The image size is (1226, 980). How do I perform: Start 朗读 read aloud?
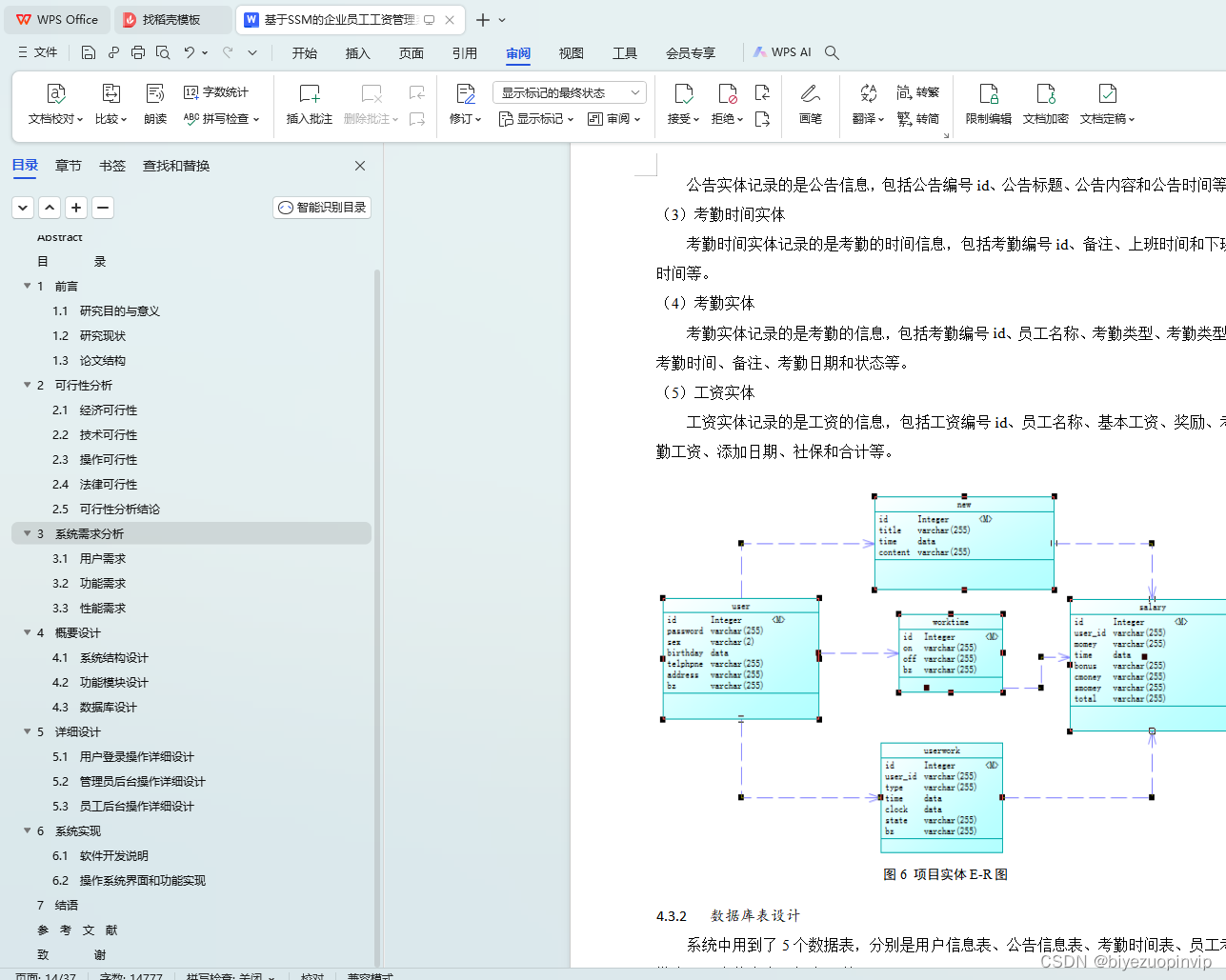tap(155, 105)
